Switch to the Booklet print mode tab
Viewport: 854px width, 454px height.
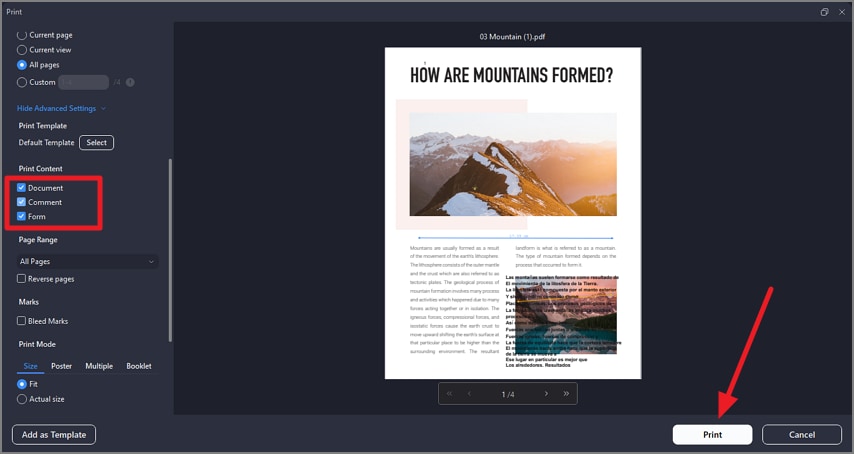[139, 366]
